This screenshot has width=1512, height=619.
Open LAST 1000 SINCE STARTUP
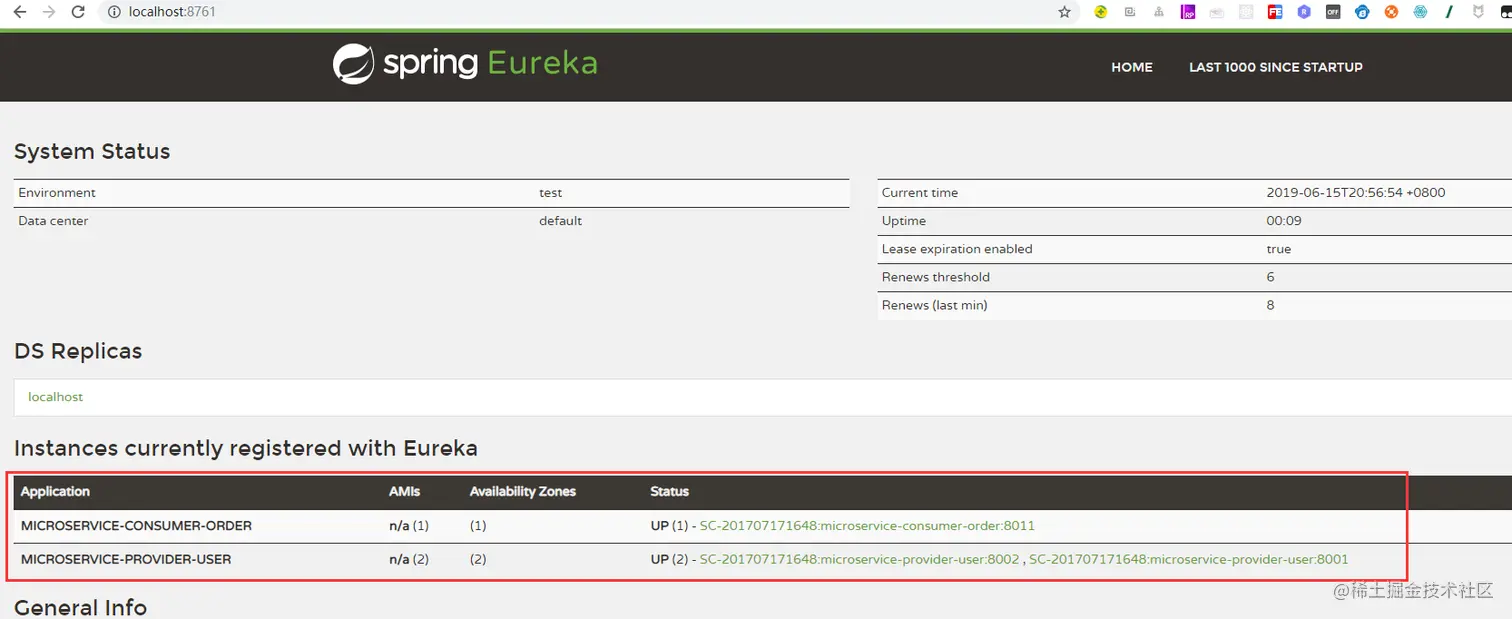(x=1275, y=67)
